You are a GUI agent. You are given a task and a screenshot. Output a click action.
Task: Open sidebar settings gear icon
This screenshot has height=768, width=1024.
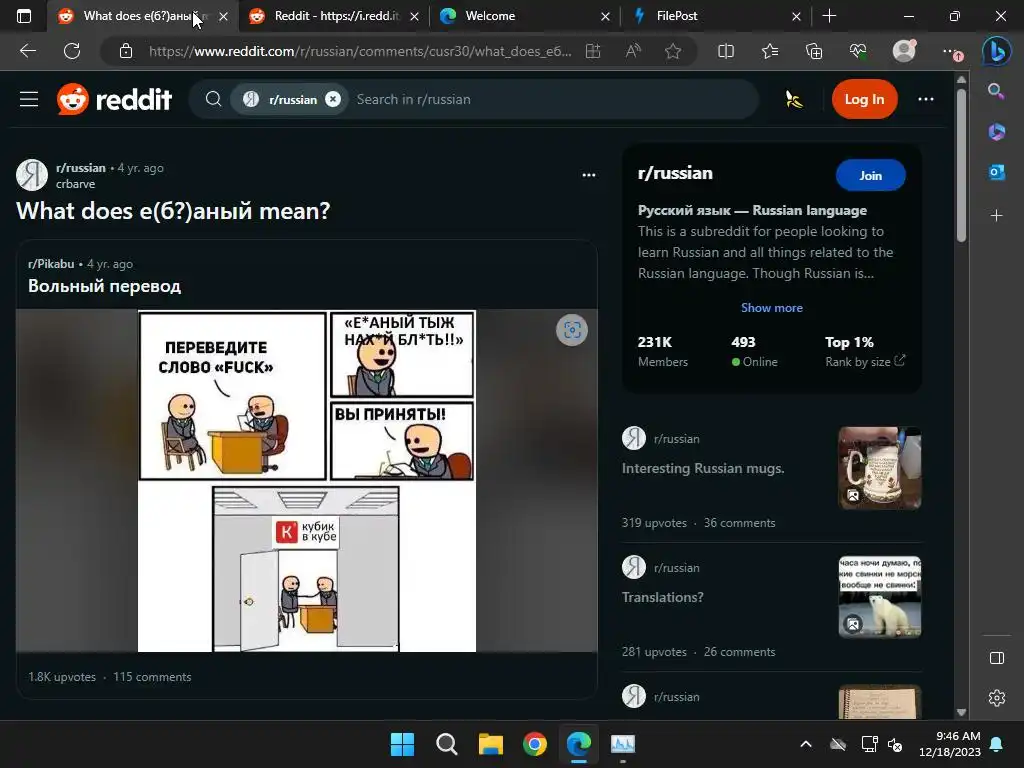coord(997,698)
